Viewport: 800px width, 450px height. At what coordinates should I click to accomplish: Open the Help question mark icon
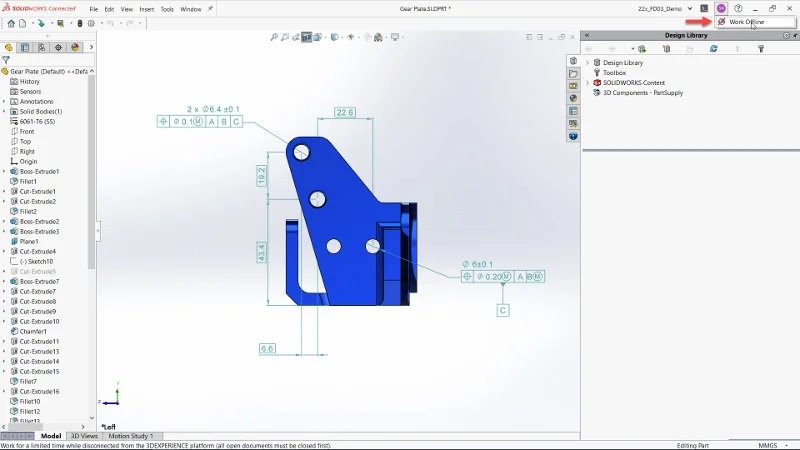point(738,8)
